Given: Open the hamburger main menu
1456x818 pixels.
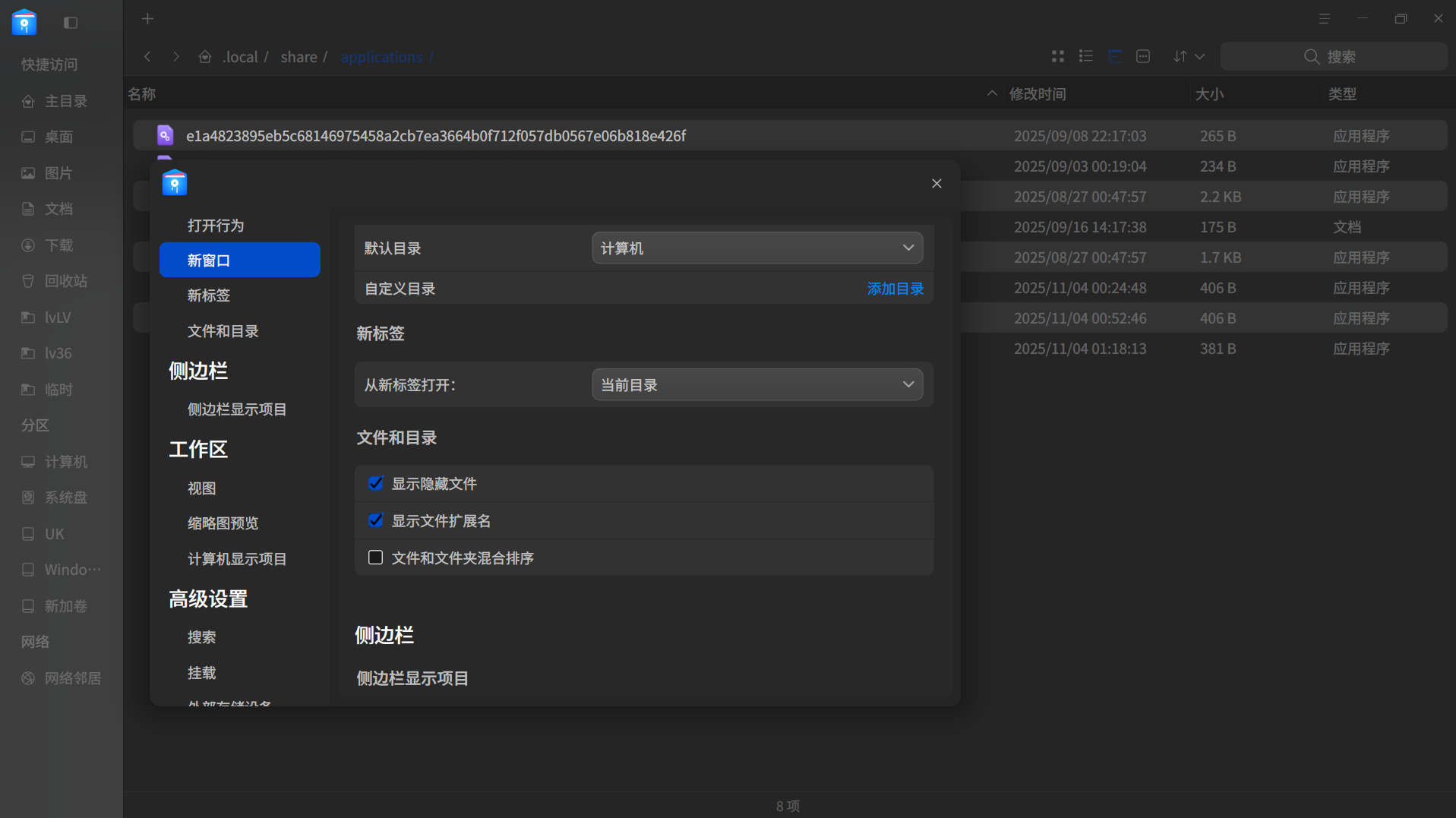Looking at the screenshot, I should pos(1324,19).
